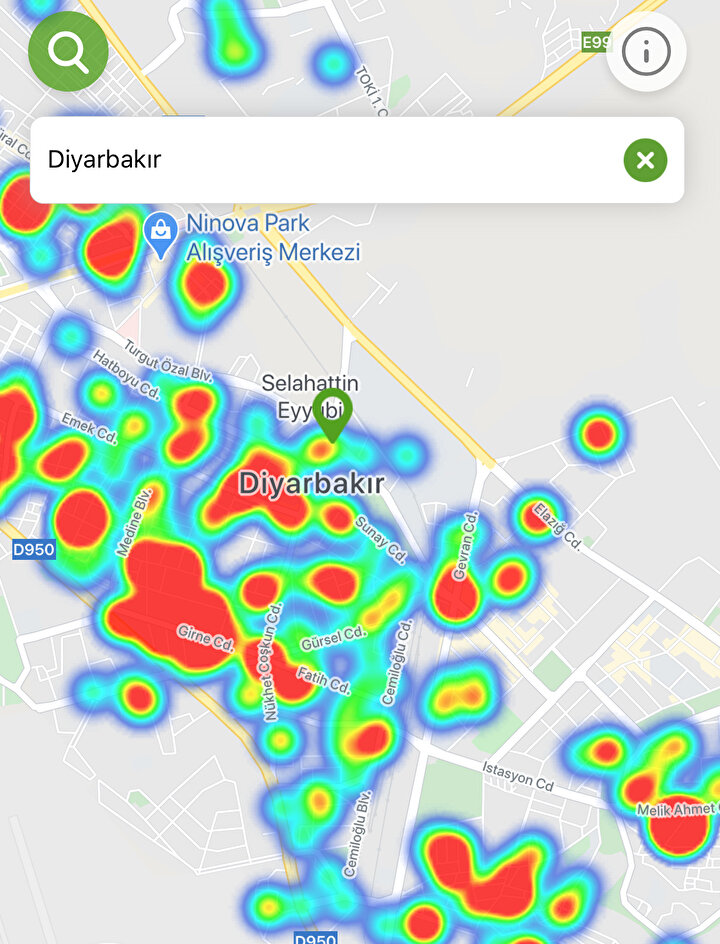Viewport: 720px width, 944px height.
Task: Click the E99 highway badge
Action: [x=596, y=41]
